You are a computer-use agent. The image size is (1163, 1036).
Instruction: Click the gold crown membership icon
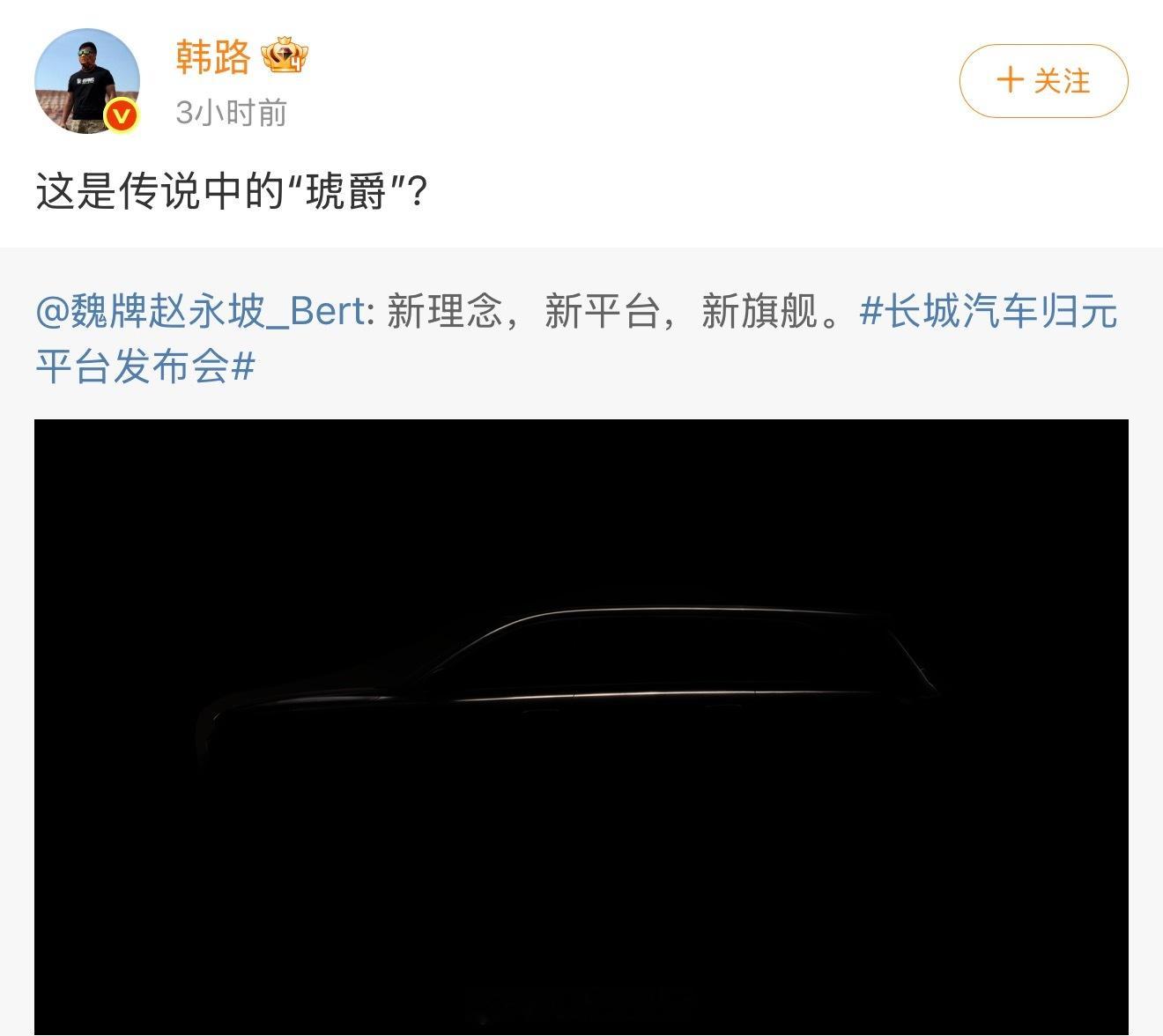284,57
